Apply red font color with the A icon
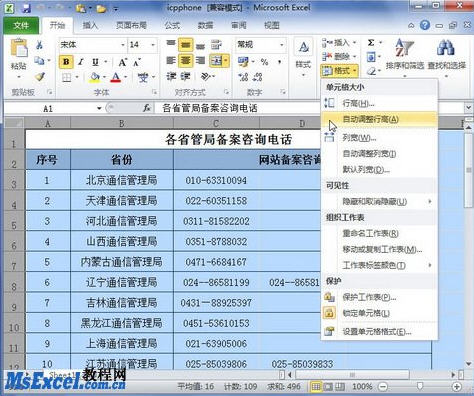The image size is (474, 396). [x=116, y=78]
